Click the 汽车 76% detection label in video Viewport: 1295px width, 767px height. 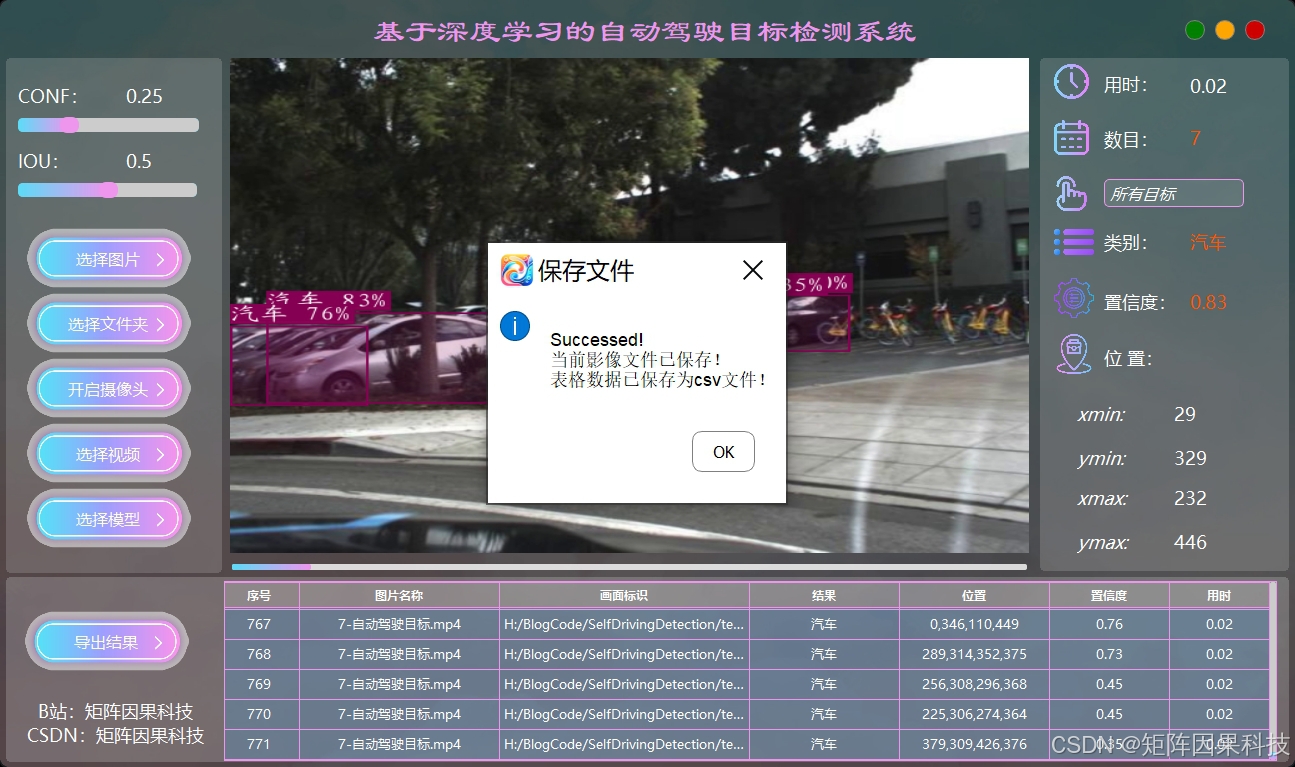click(x=292, y=314)
